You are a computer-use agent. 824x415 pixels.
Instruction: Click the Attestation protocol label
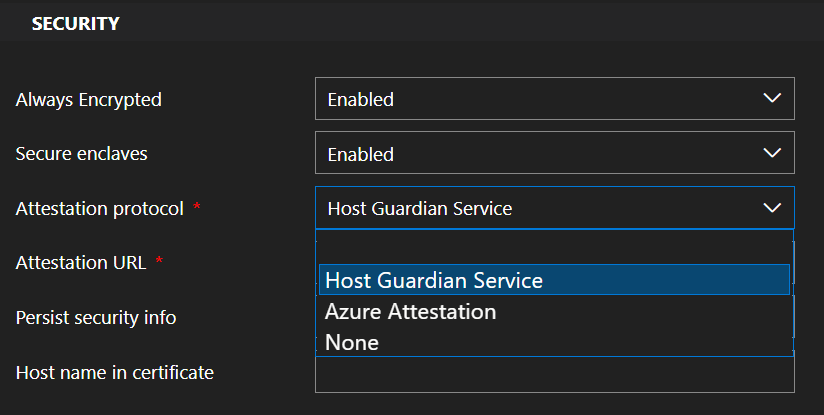coord(100,208)
